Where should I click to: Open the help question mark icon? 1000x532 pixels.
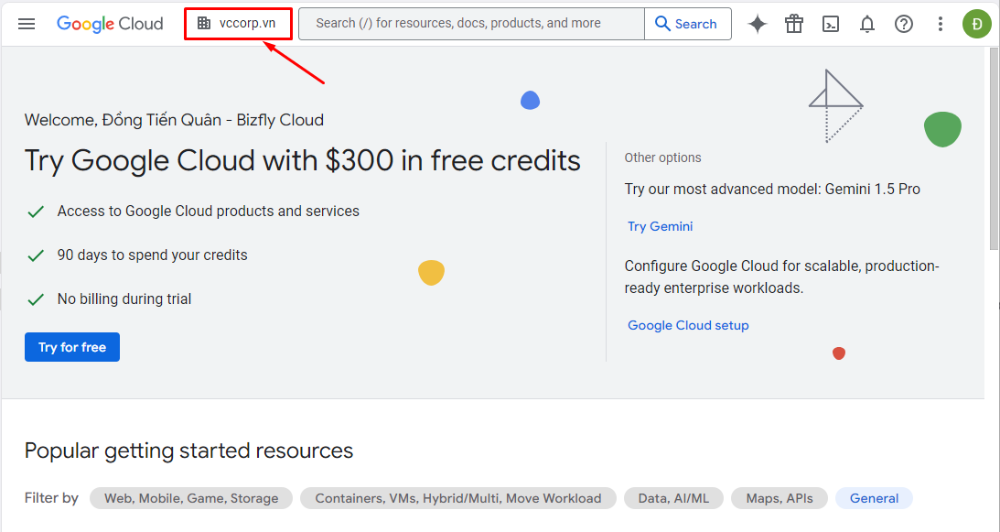click(904, 24)
